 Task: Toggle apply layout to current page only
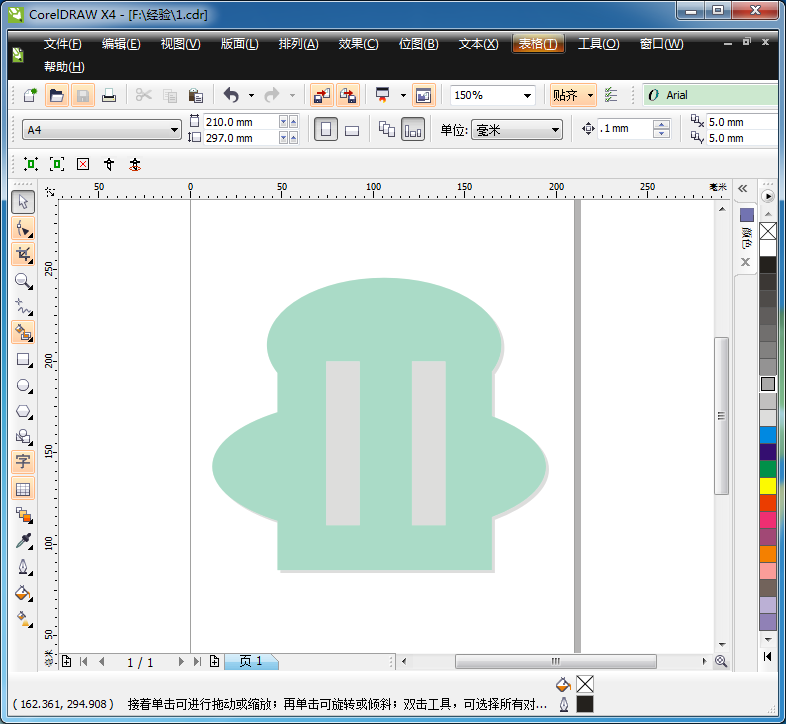pyautogui.click(x=412, y=130)
